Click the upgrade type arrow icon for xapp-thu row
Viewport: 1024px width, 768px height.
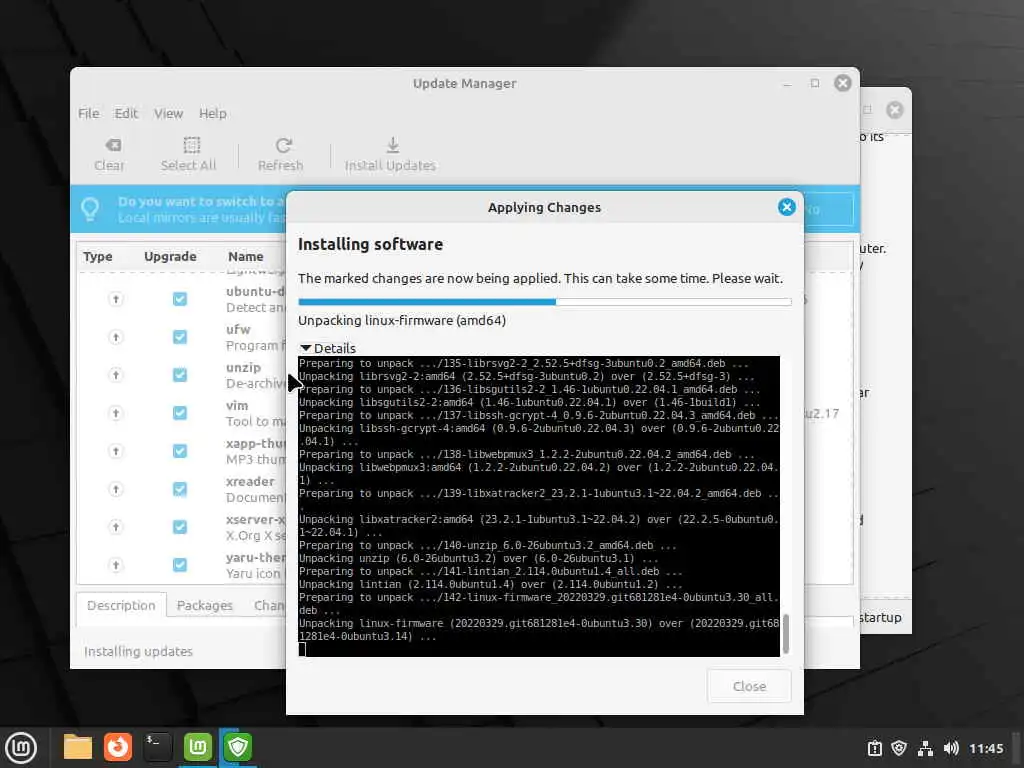[116, 451]
